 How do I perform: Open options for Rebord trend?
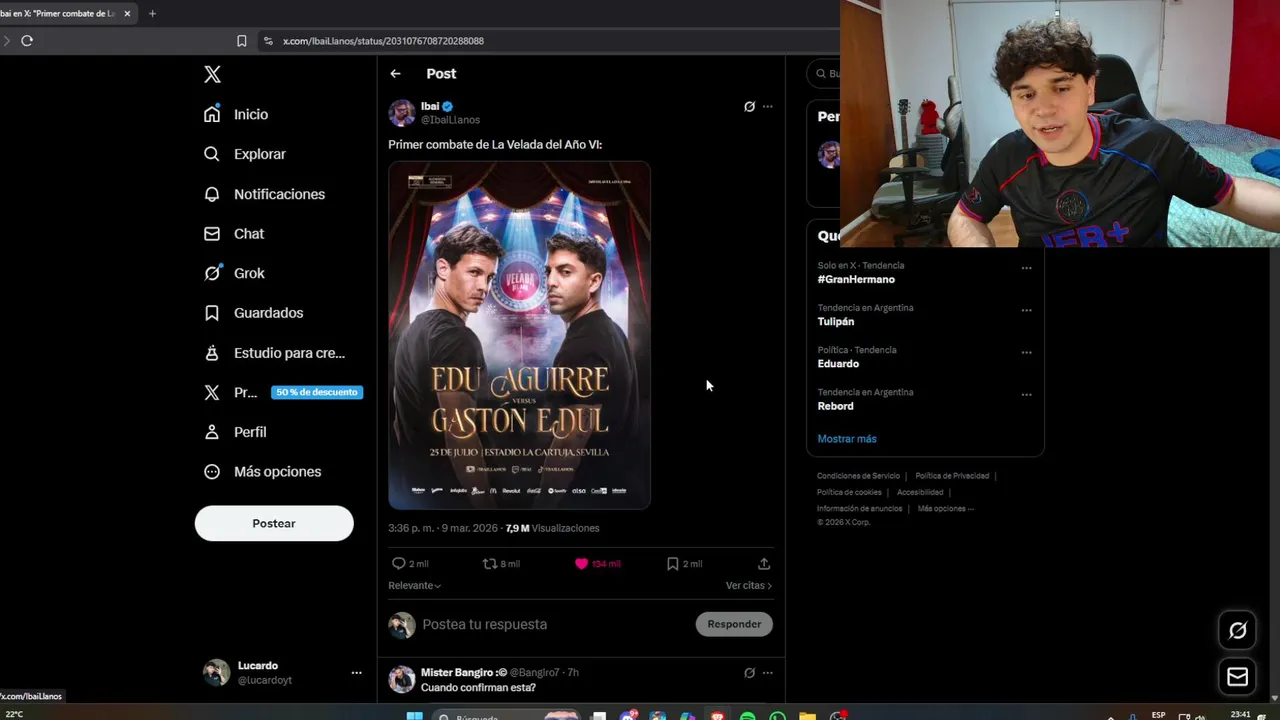coord(1026,394)
